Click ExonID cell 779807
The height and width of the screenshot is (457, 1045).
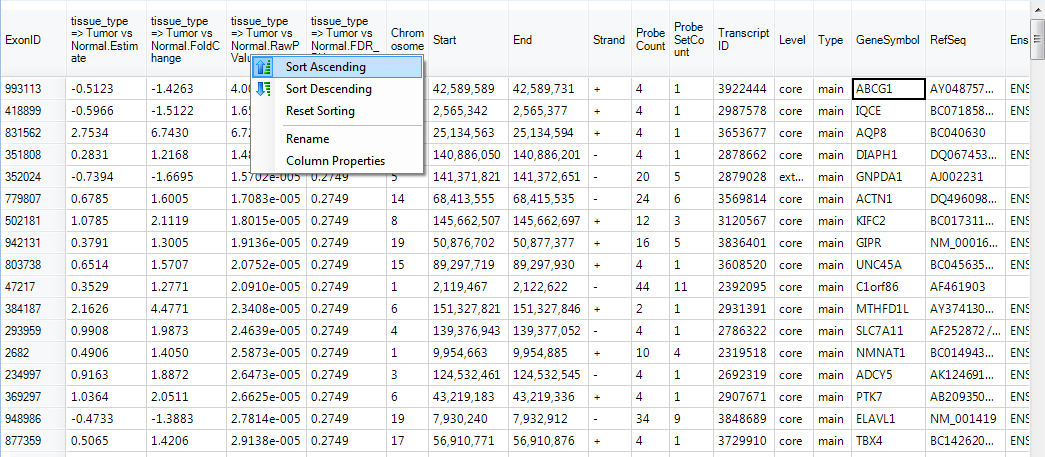(33, 199)
